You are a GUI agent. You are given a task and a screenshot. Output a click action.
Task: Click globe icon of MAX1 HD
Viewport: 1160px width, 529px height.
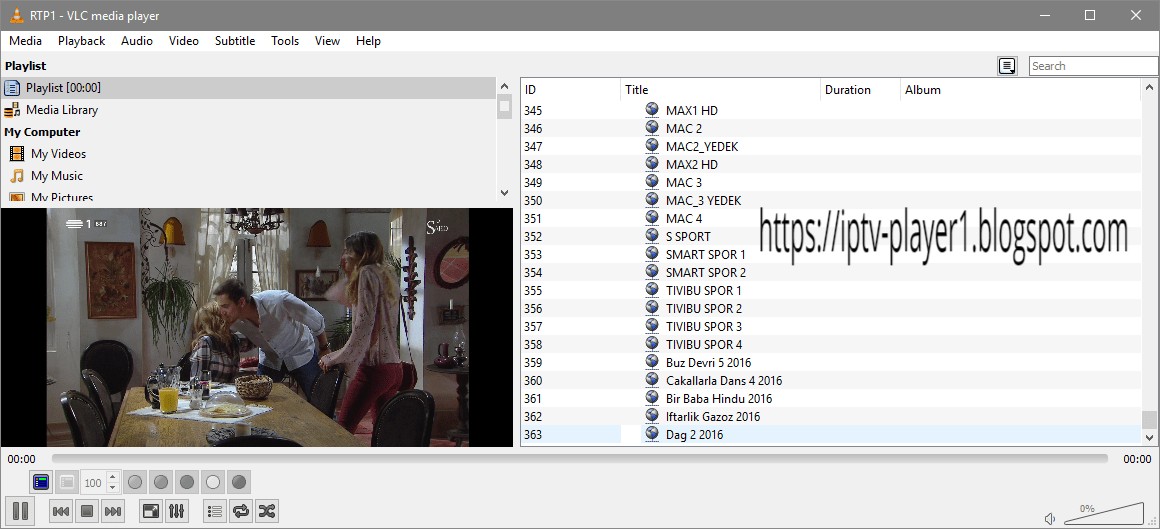pos(652,109)
